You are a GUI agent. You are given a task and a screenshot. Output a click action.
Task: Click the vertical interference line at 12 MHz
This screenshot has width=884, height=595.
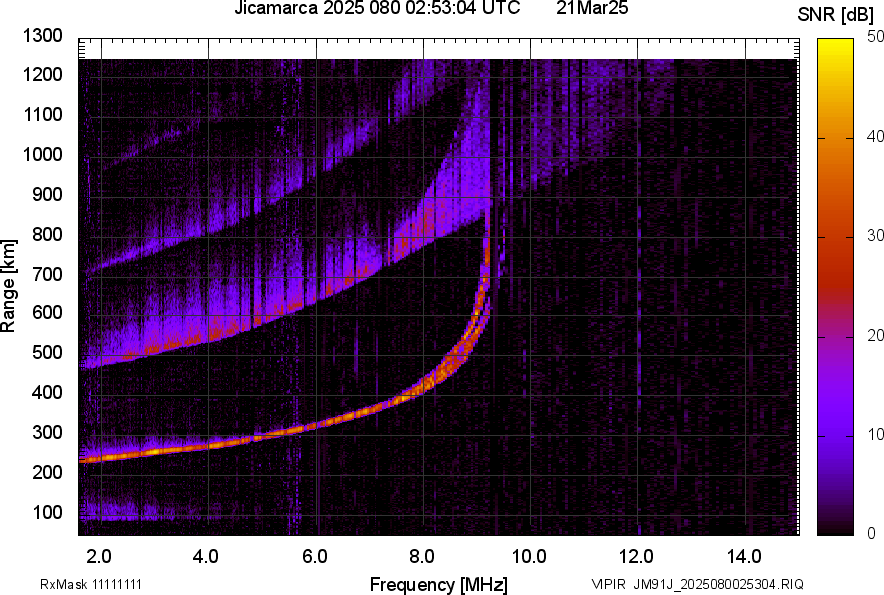pyautogui.click(x=637, y=300)
